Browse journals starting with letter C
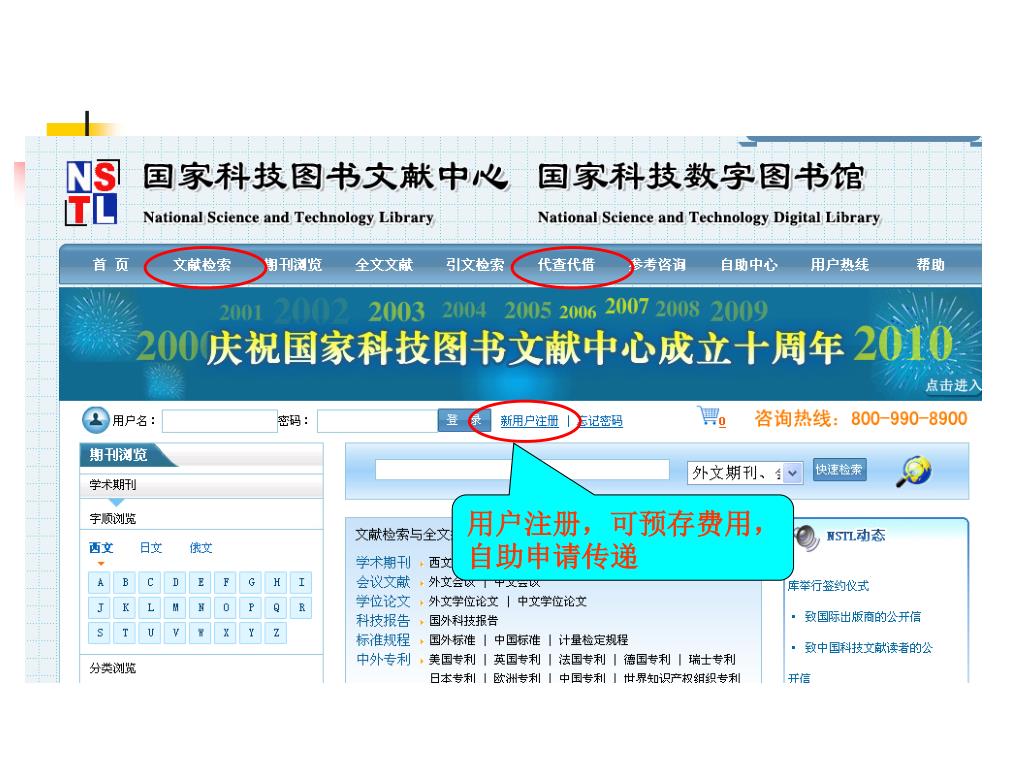1024x768 pixels. coord(150,582)
